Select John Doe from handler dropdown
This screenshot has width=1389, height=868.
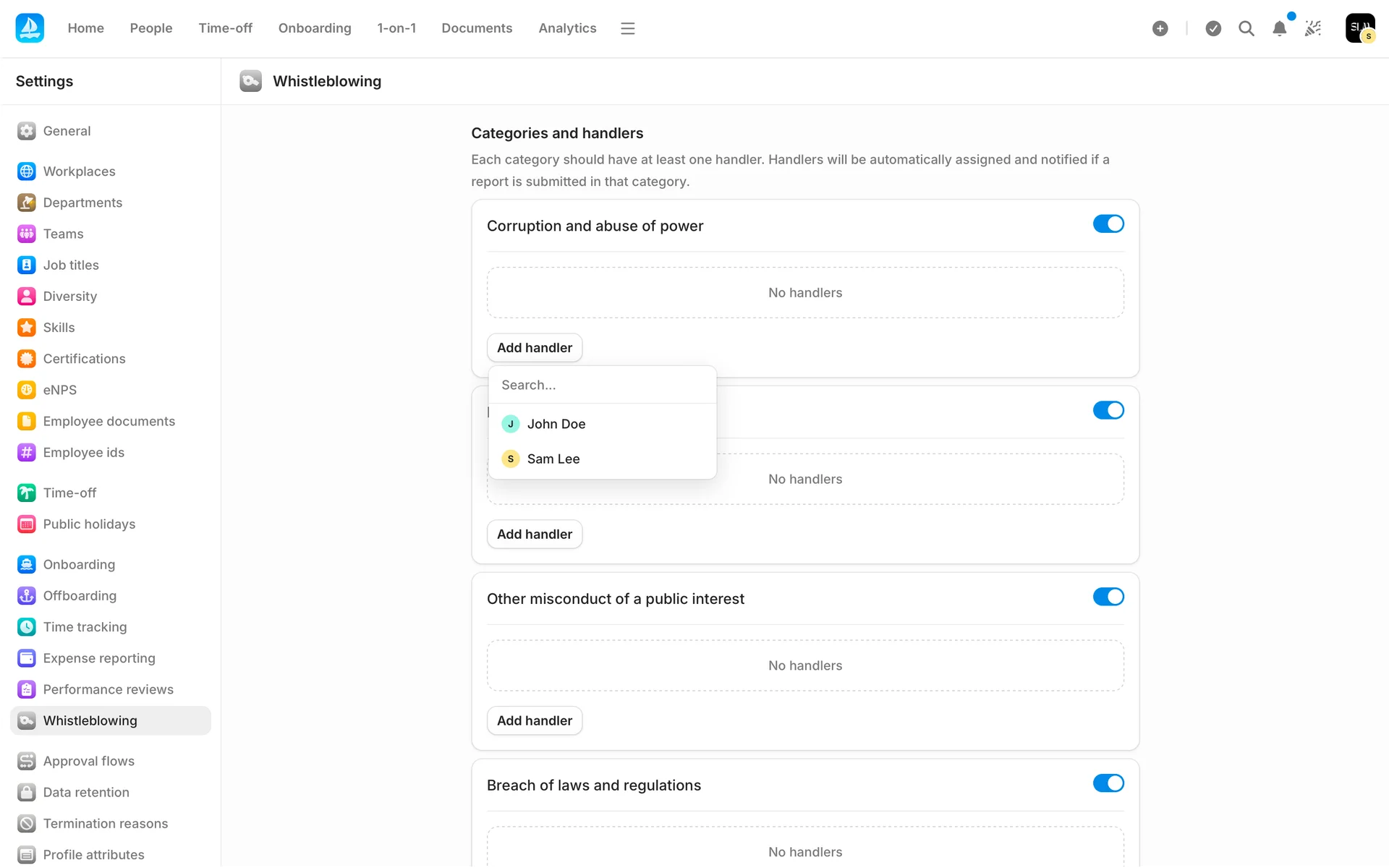click(x=556, y=424)
